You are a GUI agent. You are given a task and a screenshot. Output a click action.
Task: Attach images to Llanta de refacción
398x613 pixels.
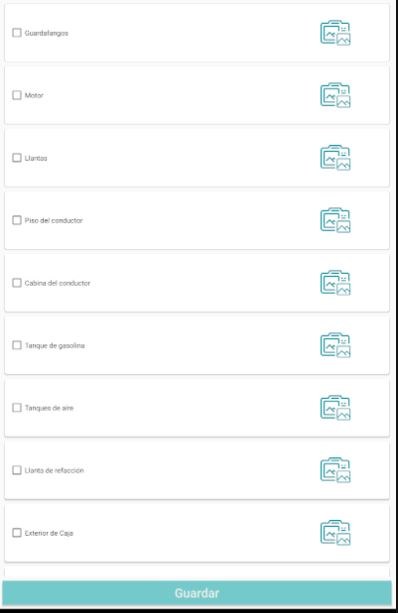(x=335, y=470)
